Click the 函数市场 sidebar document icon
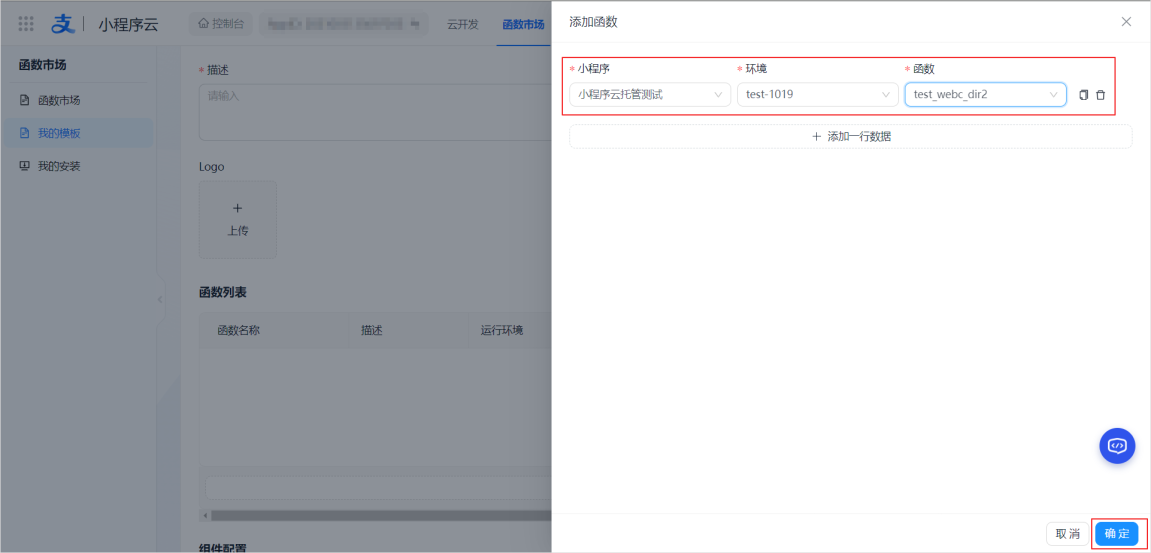 pyautogui.click(x=25, y=101)
